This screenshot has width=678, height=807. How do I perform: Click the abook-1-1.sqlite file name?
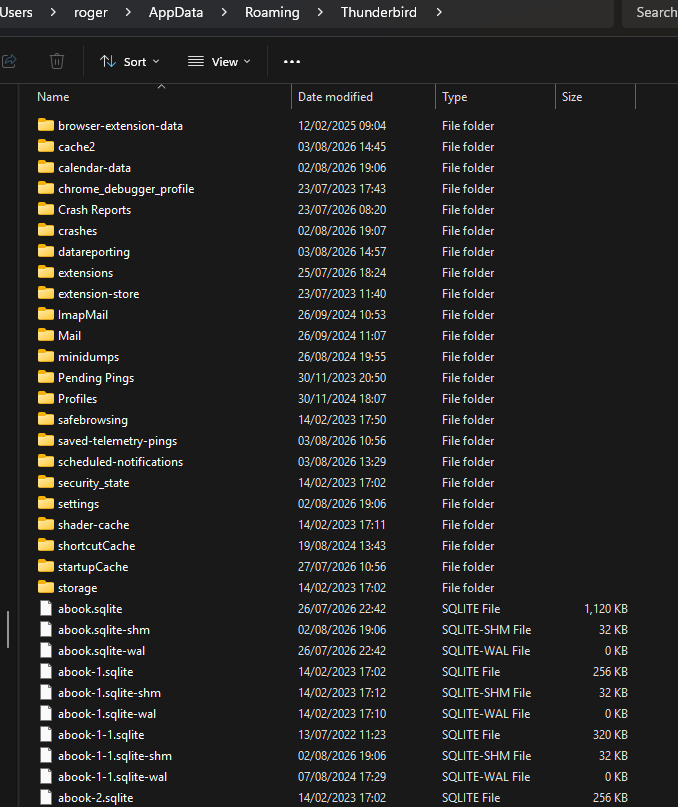tap(101, 735)
